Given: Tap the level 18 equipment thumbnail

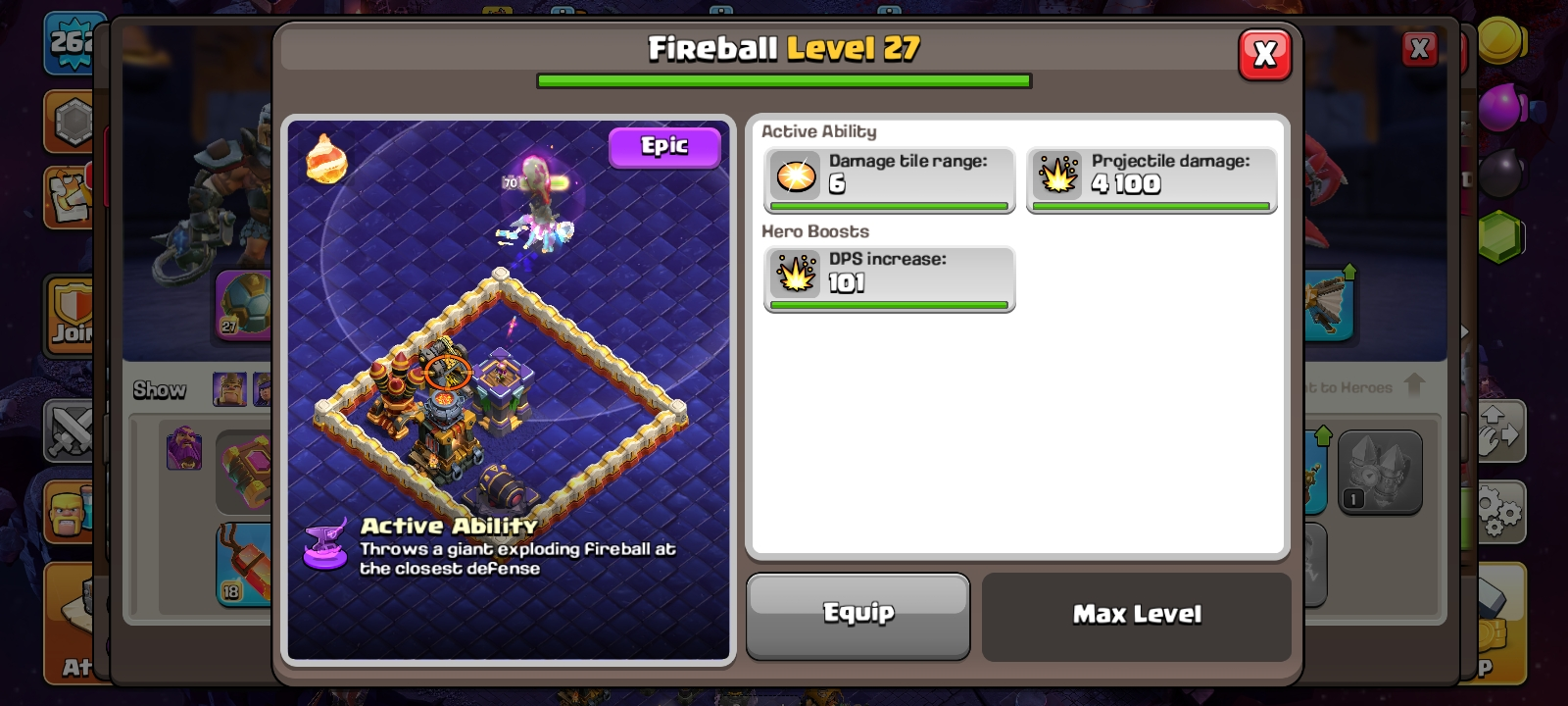Looking at the screenshot, I should pos(243,564).
